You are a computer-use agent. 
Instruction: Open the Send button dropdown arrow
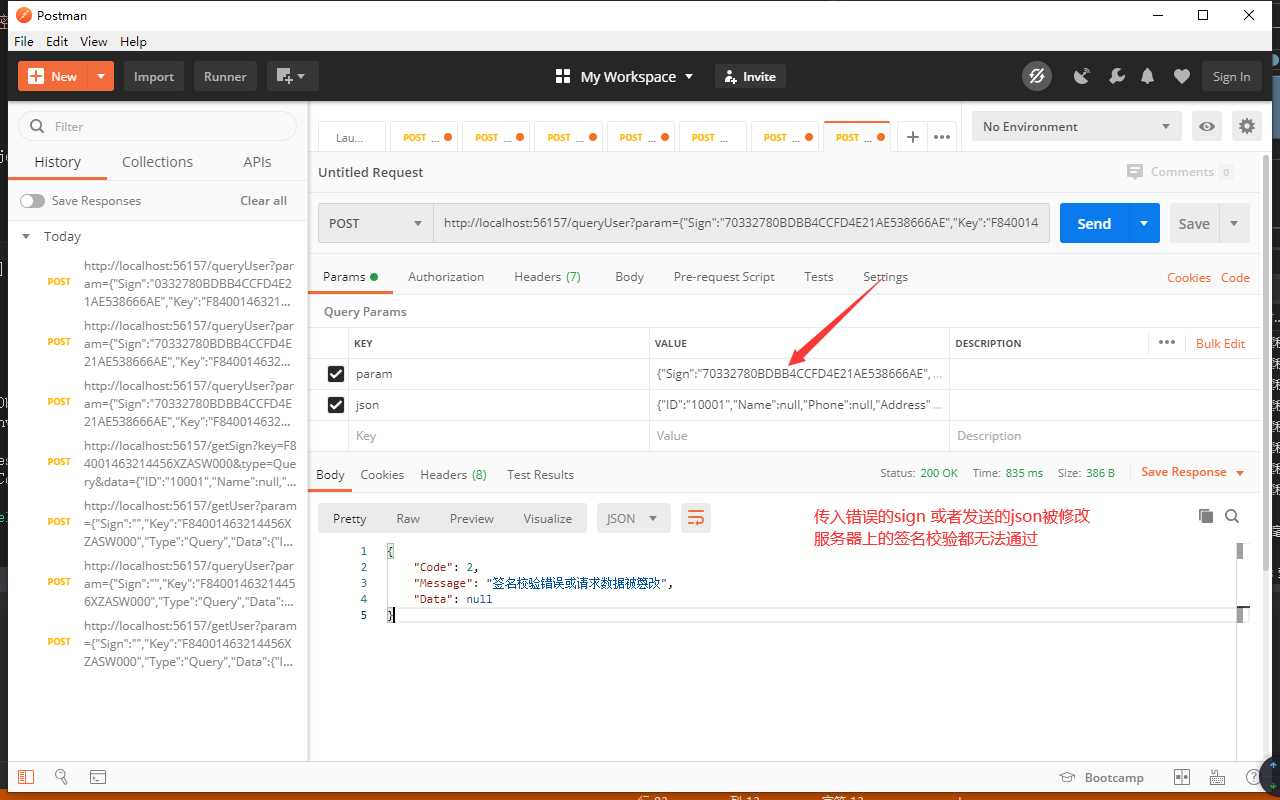pyautogui.click(x=1144, y=224)
